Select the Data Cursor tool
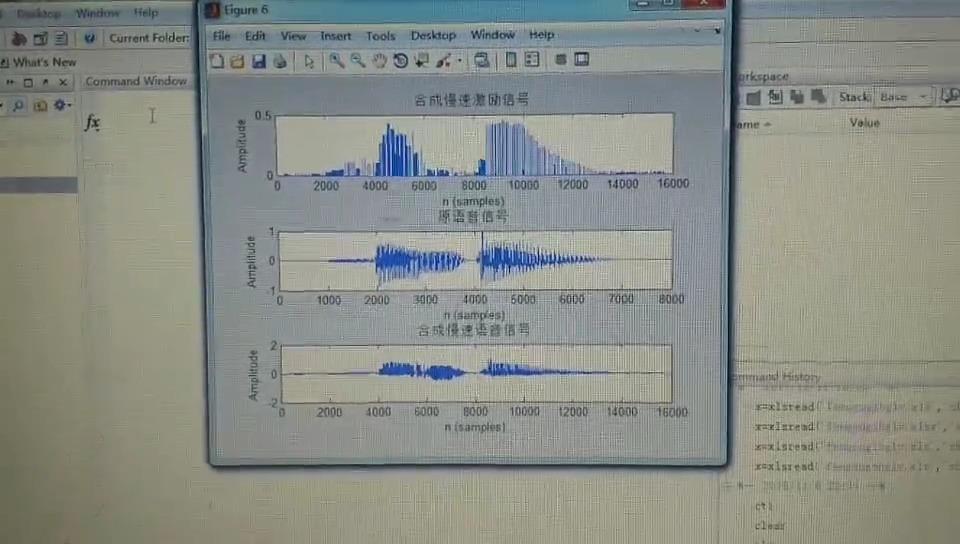Image resolution: width=960 pixels, height=544 pixels. coord(422,61)
